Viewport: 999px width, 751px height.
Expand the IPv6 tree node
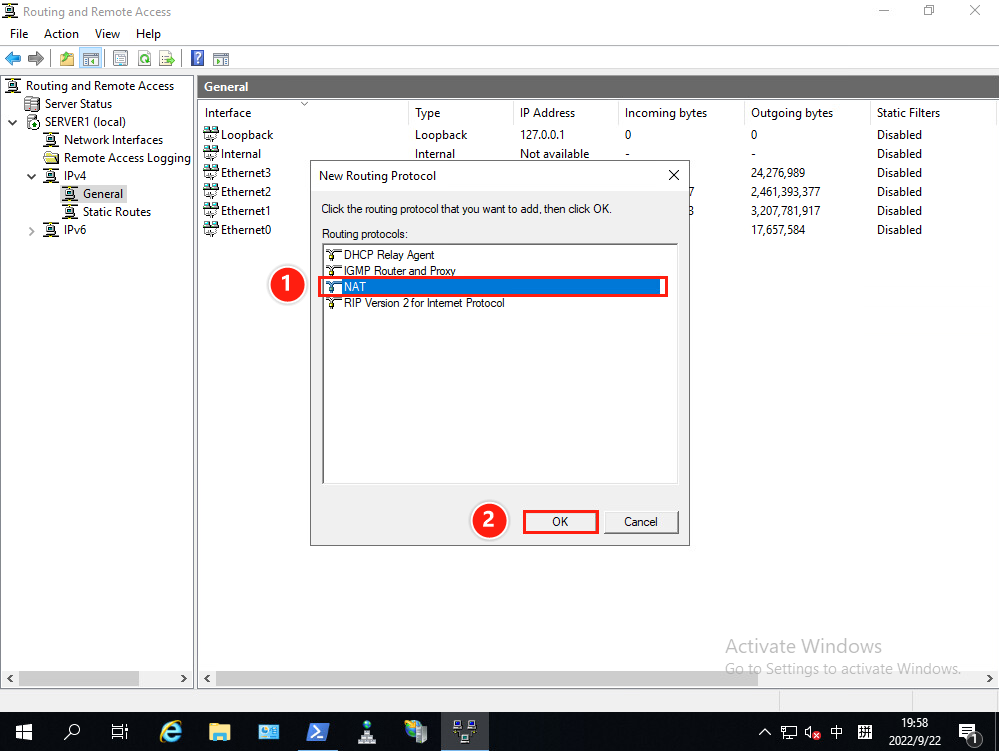pyautogui.click(x=31, y=231)
